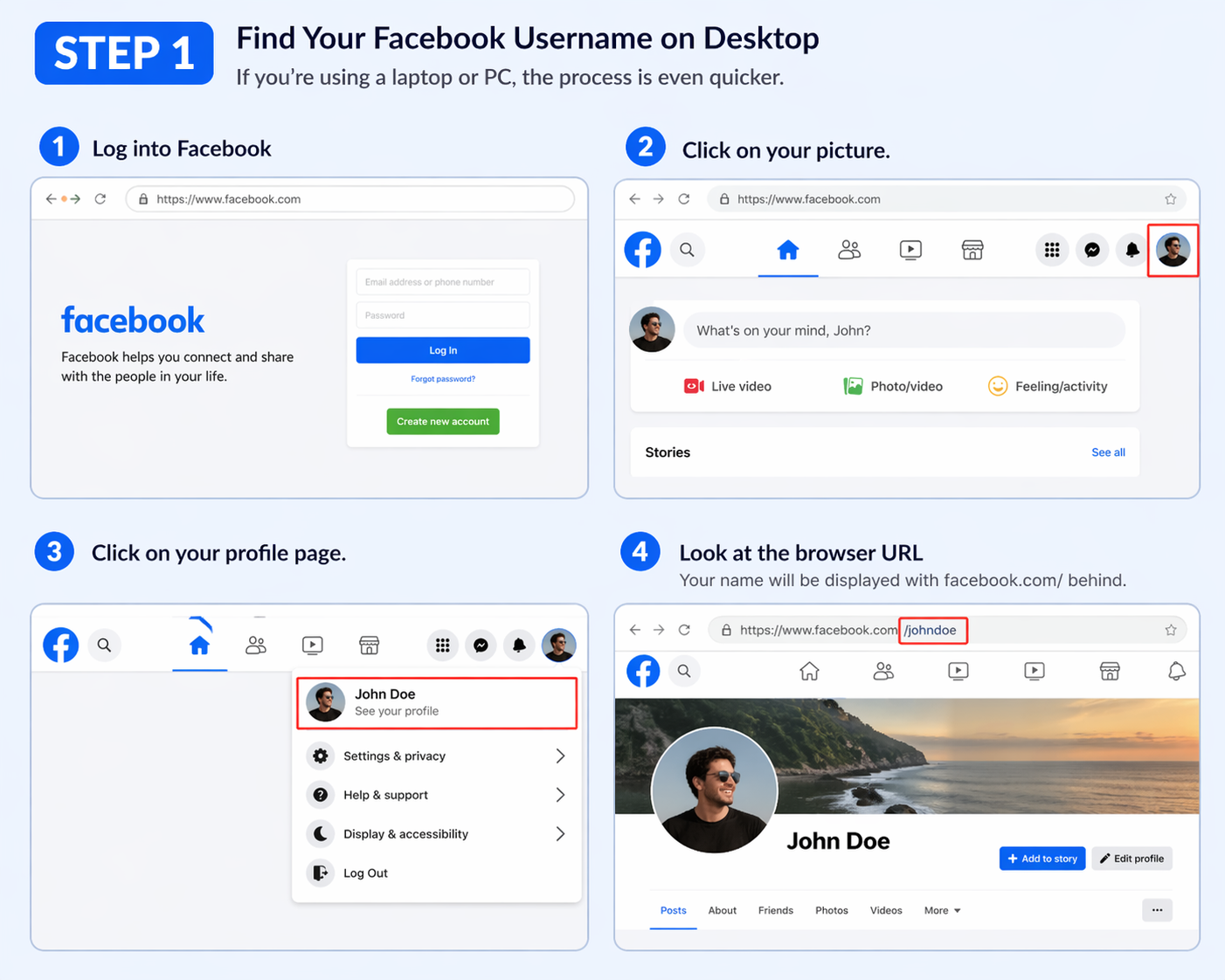1225x980 pixels.
Task: Open the Watch video icon in the step 2 panel
Action: point(910,251)
